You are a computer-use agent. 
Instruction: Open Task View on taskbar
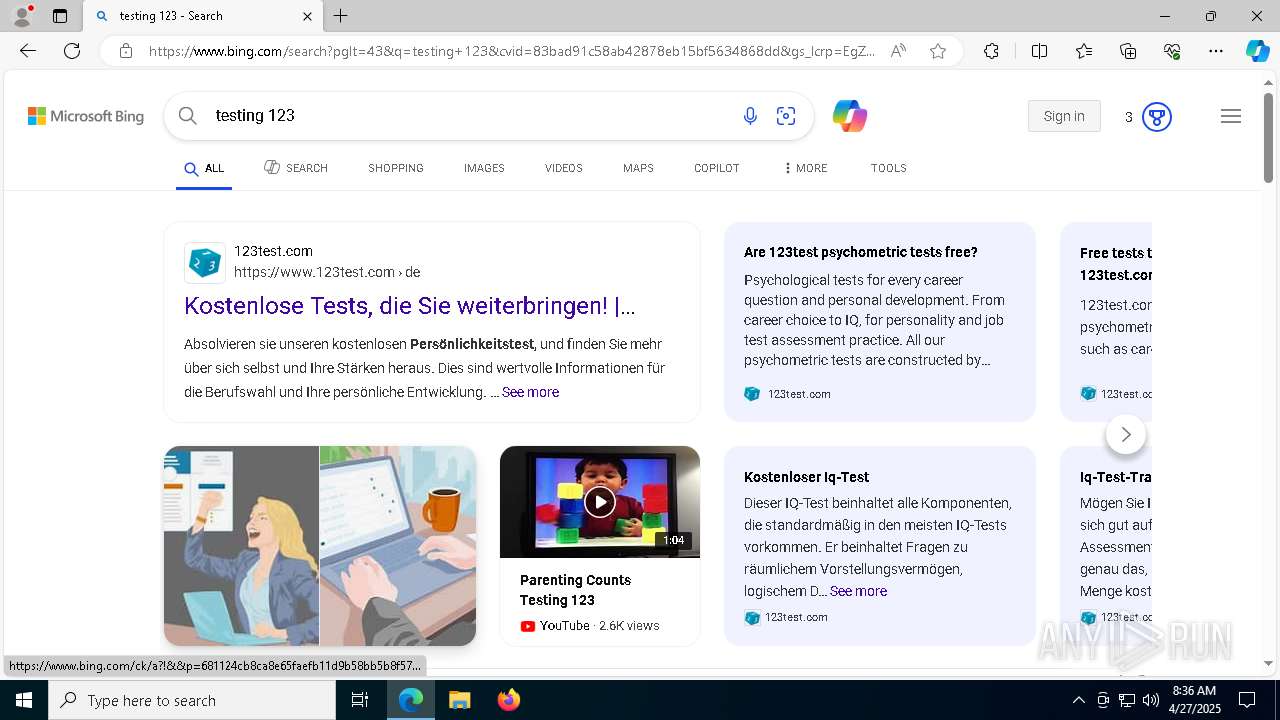[x=361, y=700]
